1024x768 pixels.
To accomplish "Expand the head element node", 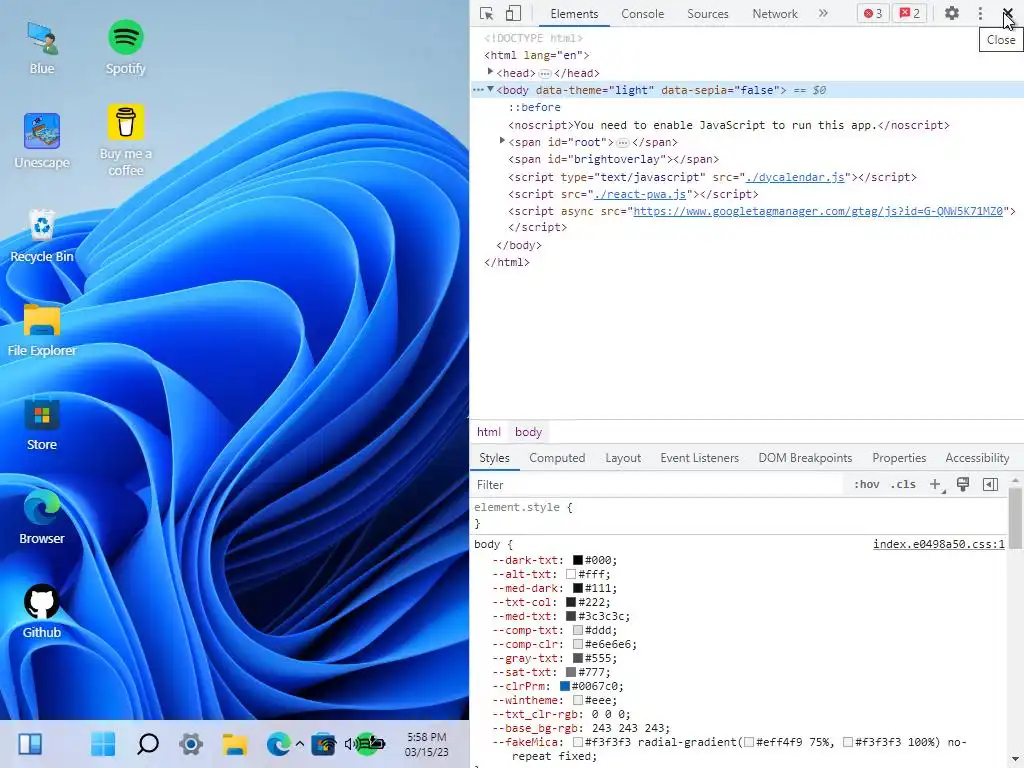I will 490,72.
